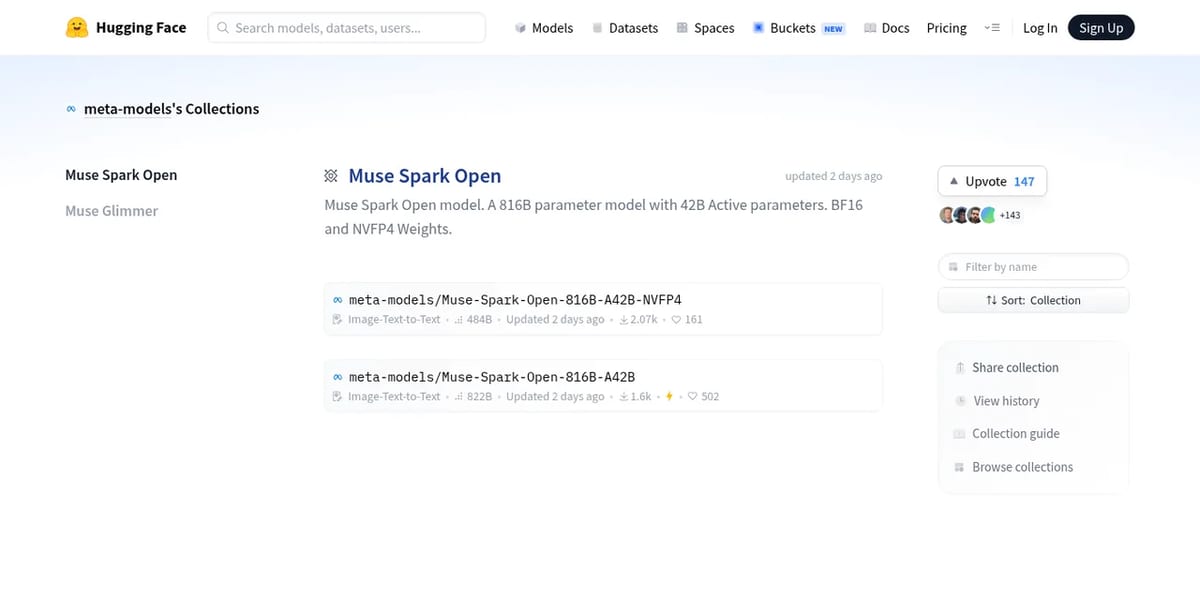1200x600 pixels.
Task: Click the heart icon next to 161
Action: (676, 320)
